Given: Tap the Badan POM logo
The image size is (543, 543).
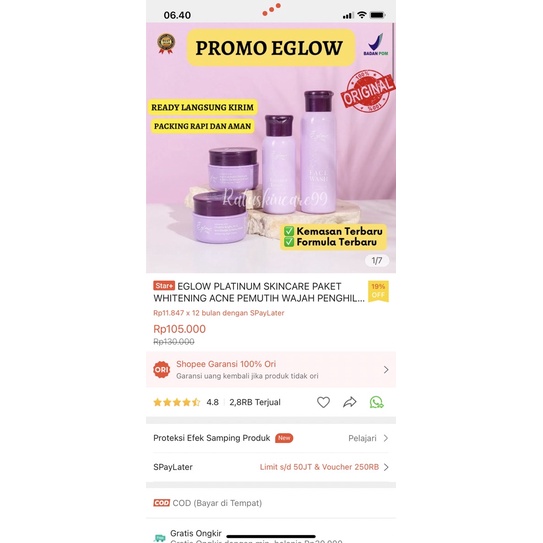Looking at the screenshot, I should click(376, 44).
